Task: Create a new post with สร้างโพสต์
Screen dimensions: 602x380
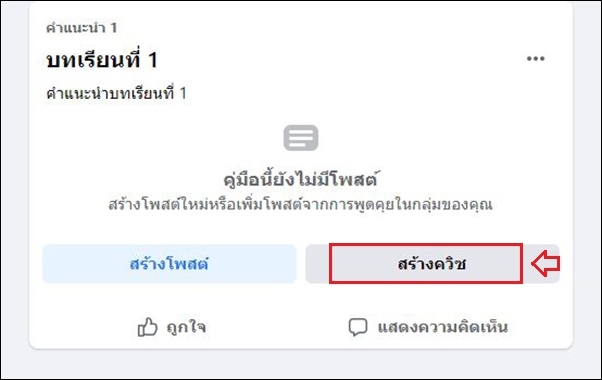Action: pyautogui.click(x=169, y=264)
